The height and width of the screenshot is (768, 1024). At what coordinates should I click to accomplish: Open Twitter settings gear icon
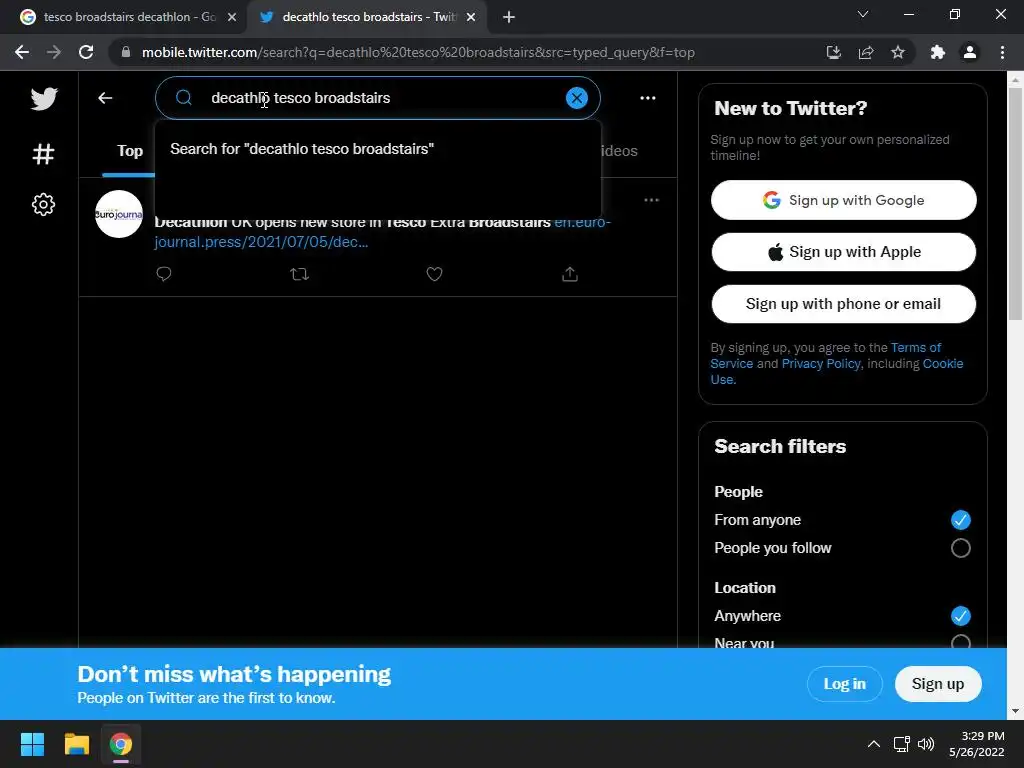pyautogui.click(x=43, y=204)
